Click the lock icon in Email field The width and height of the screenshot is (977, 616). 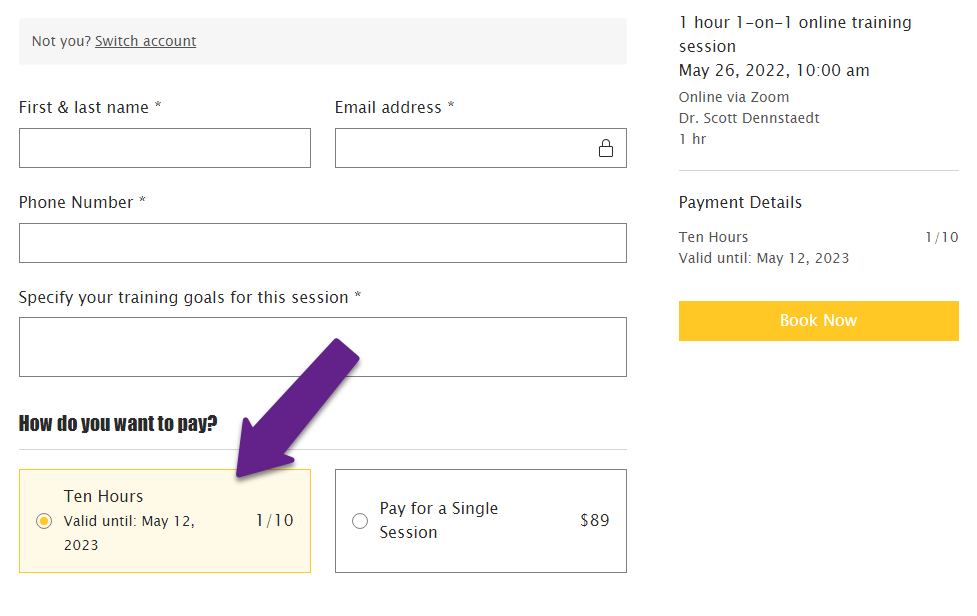(x=606, y=148)
